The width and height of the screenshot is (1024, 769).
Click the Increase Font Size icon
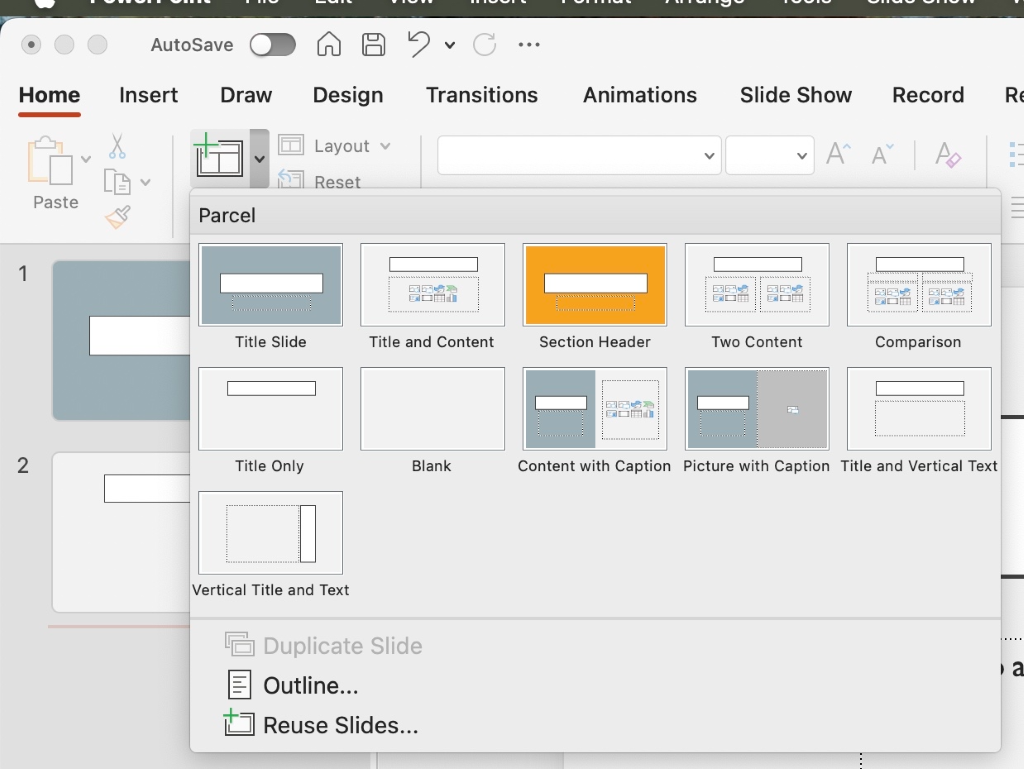point(837,154)
